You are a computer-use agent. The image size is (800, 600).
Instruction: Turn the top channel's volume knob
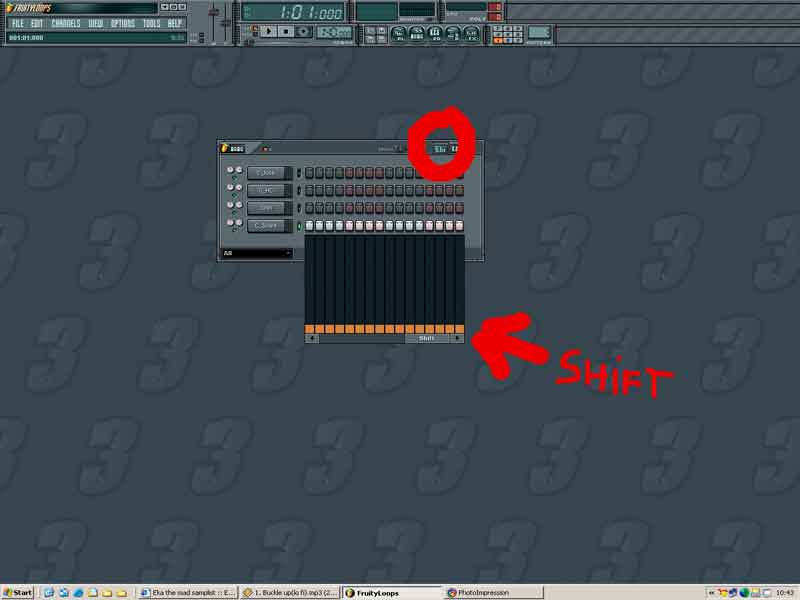[x=239, y=170]
